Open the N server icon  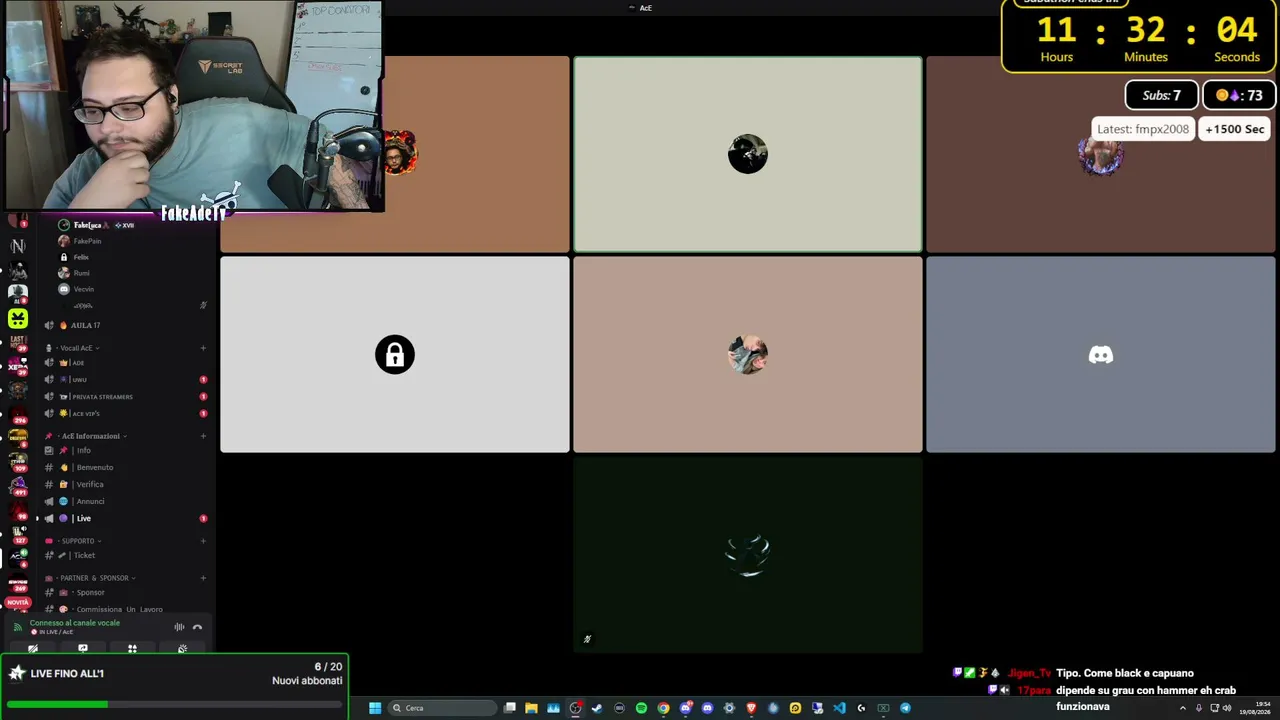click(18, 246)
